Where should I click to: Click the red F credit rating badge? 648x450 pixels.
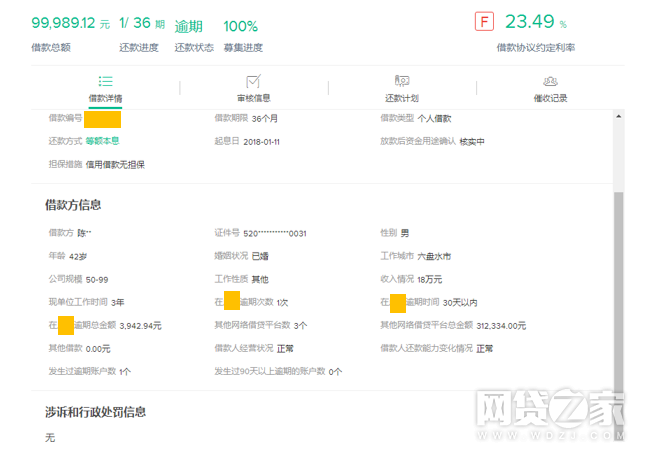pos(485,23)
